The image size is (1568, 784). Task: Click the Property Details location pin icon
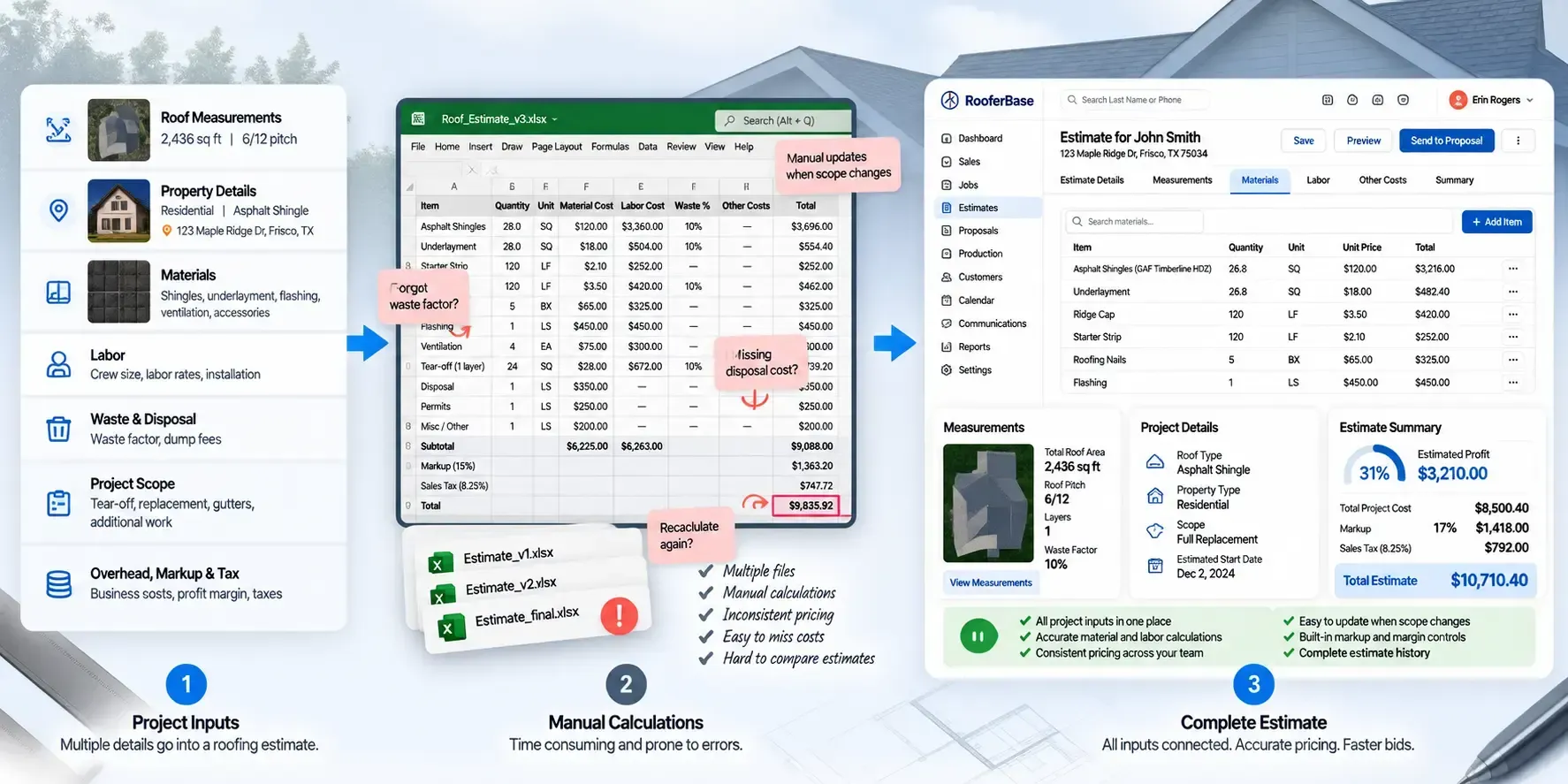[x=58, y=210]
